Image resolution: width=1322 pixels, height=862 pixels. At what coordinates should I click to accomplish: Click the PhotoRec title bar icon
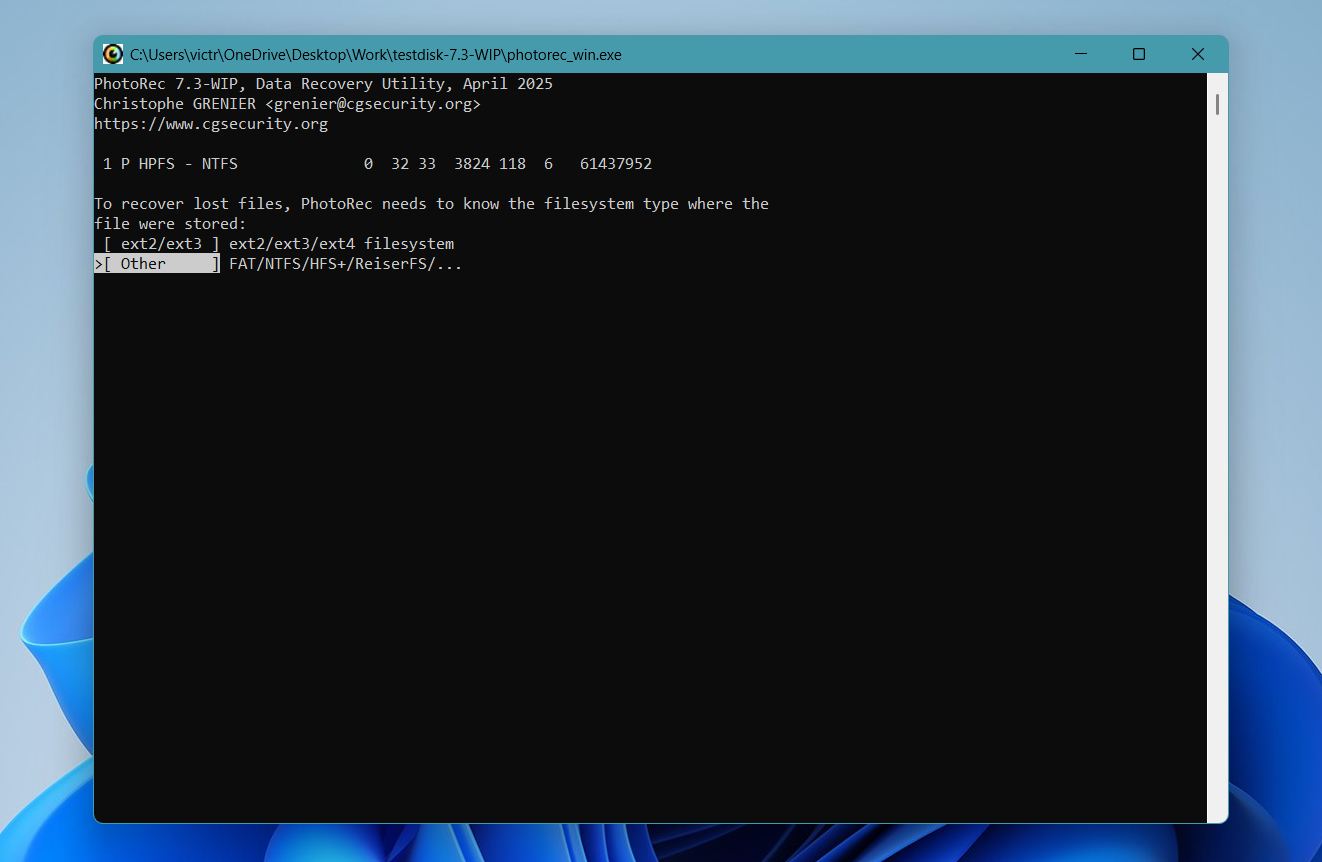pos(112,54)
